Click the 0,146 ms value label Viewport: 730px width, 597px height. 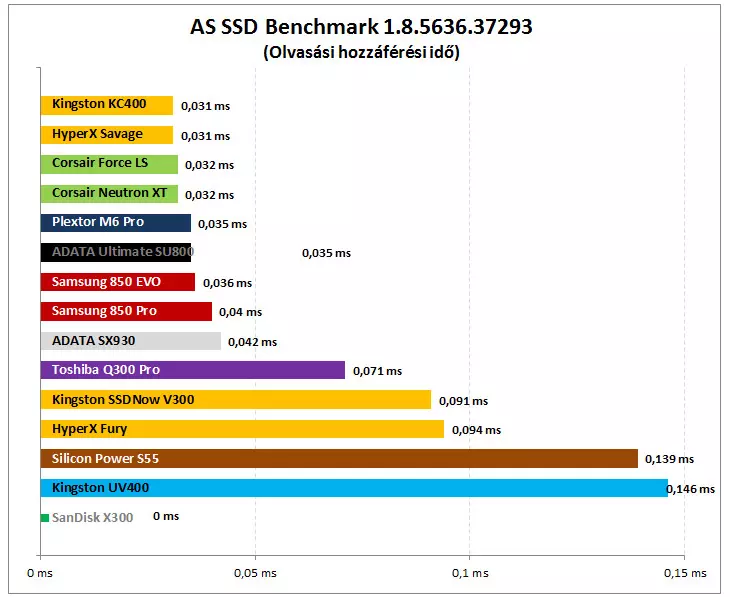(691, 489)
